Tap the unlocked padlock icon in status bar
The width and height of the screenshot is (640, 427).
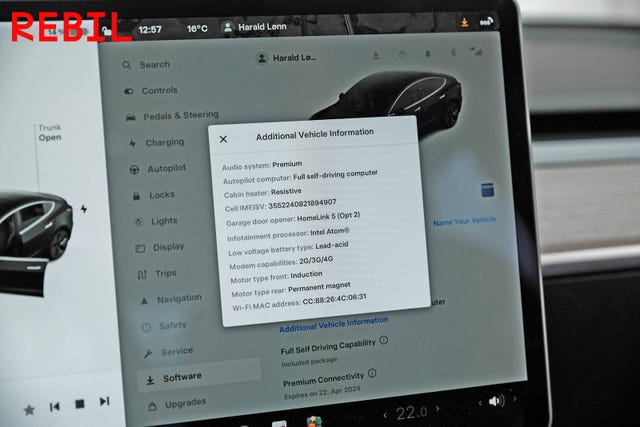106,31
